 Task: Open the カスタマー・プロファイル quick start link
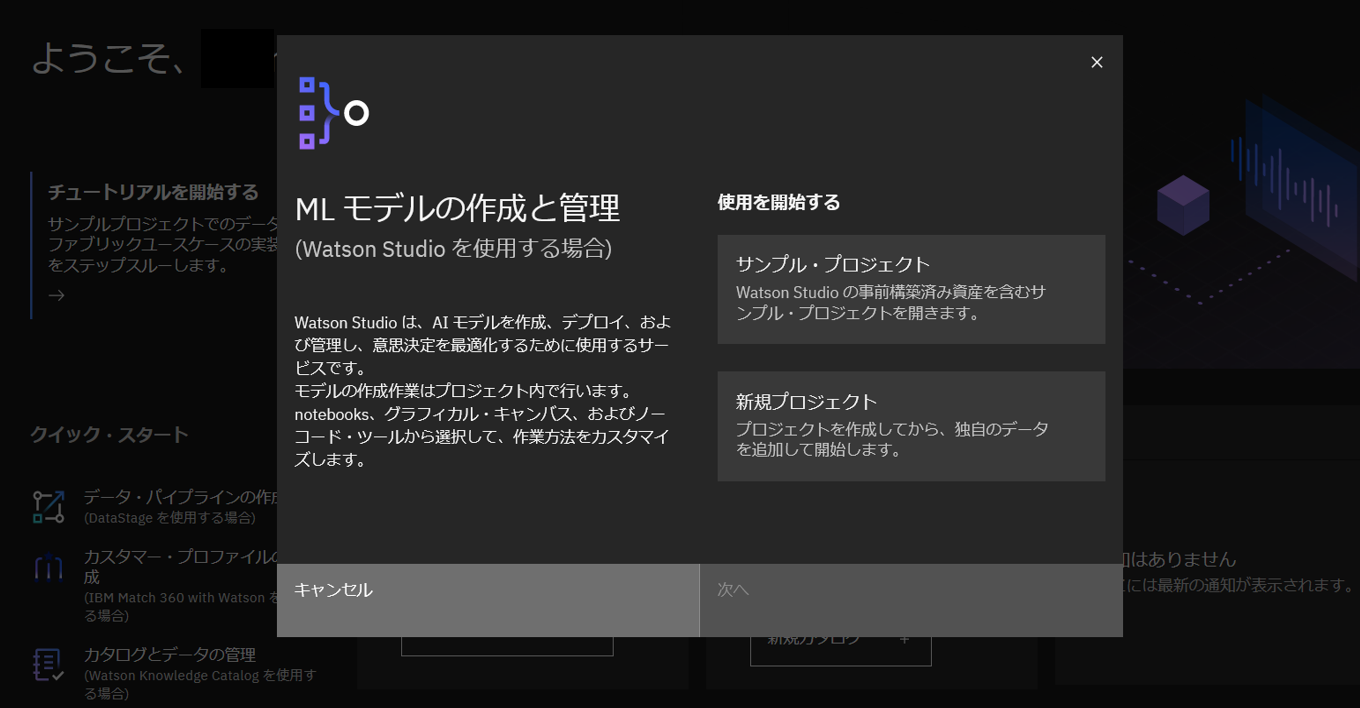pyautogui.click(x=180, y=557)
